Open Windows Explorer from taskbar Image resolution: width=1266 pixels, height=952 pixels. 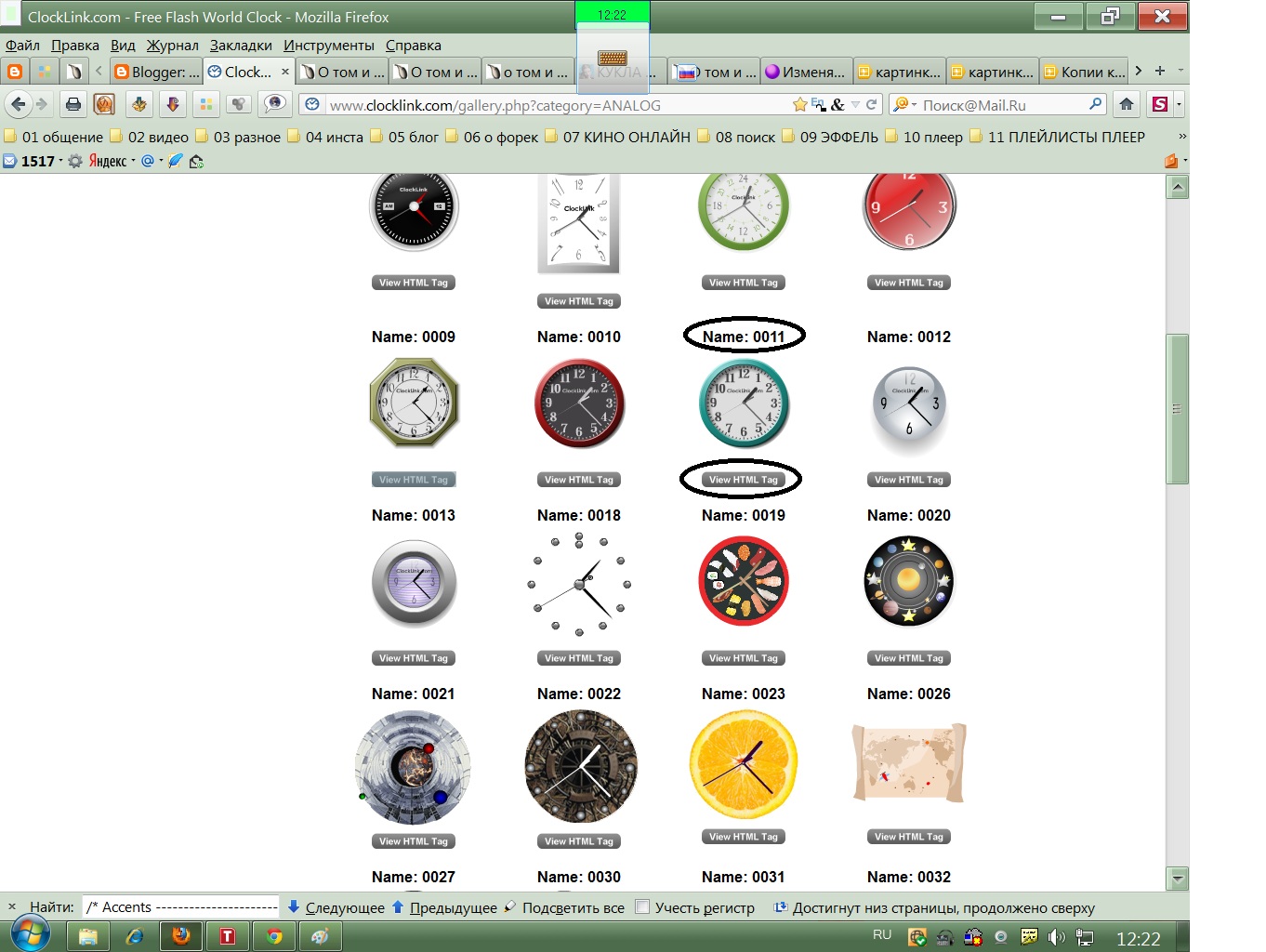coord(88,935)
